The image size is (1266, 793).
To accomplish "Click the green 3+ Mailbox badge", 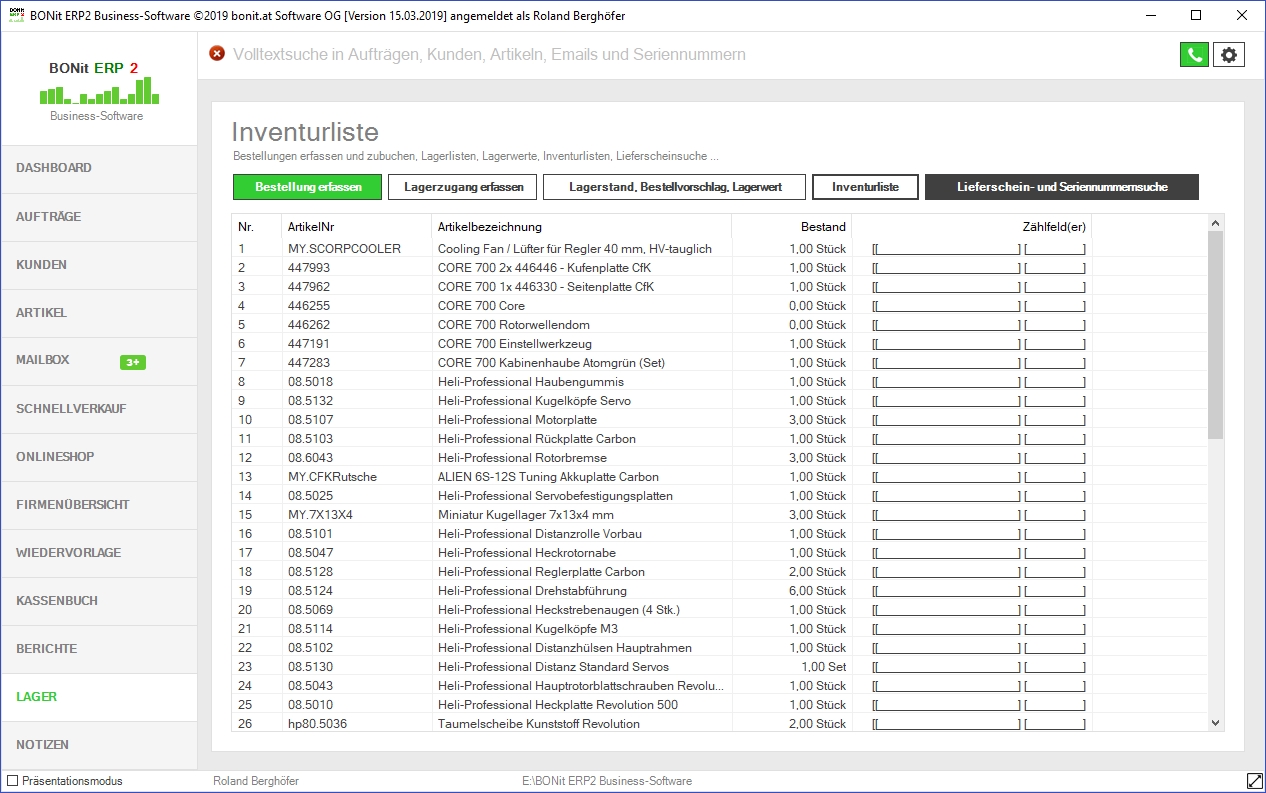I will (133, 362).
